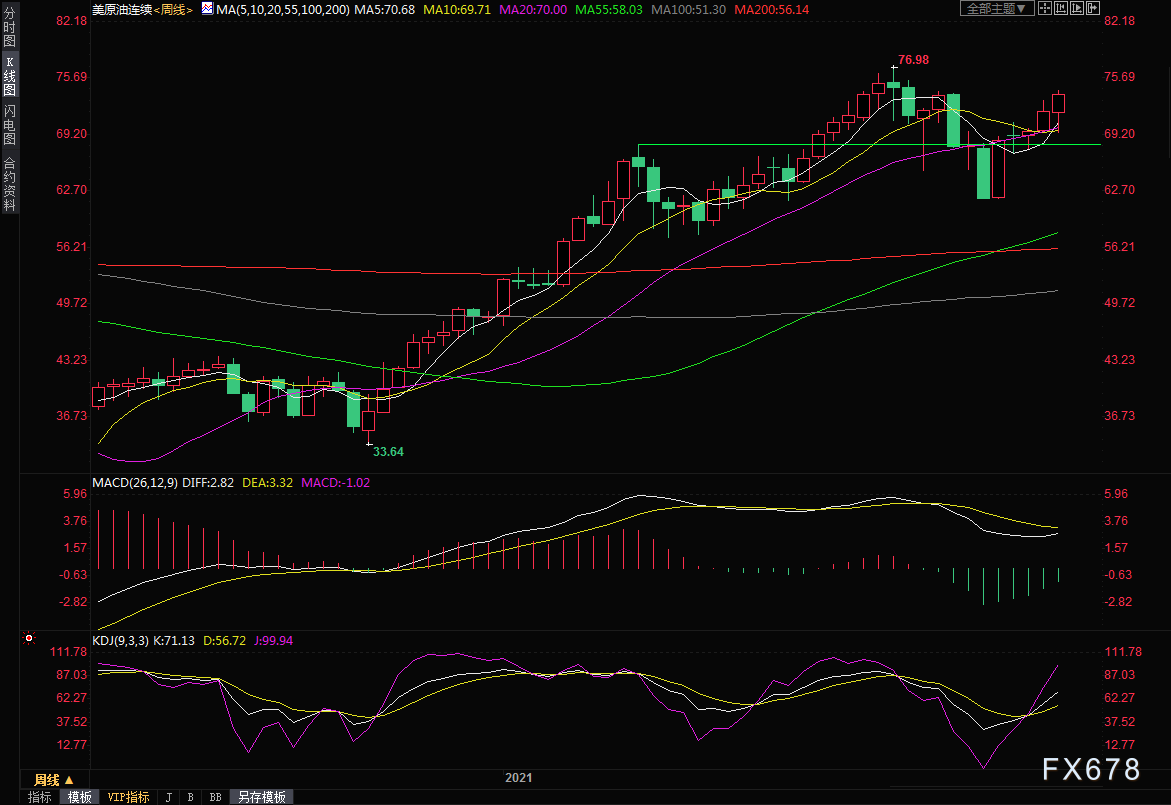
Task: Click the 另存模板 save template button
Action: (262, 797)
